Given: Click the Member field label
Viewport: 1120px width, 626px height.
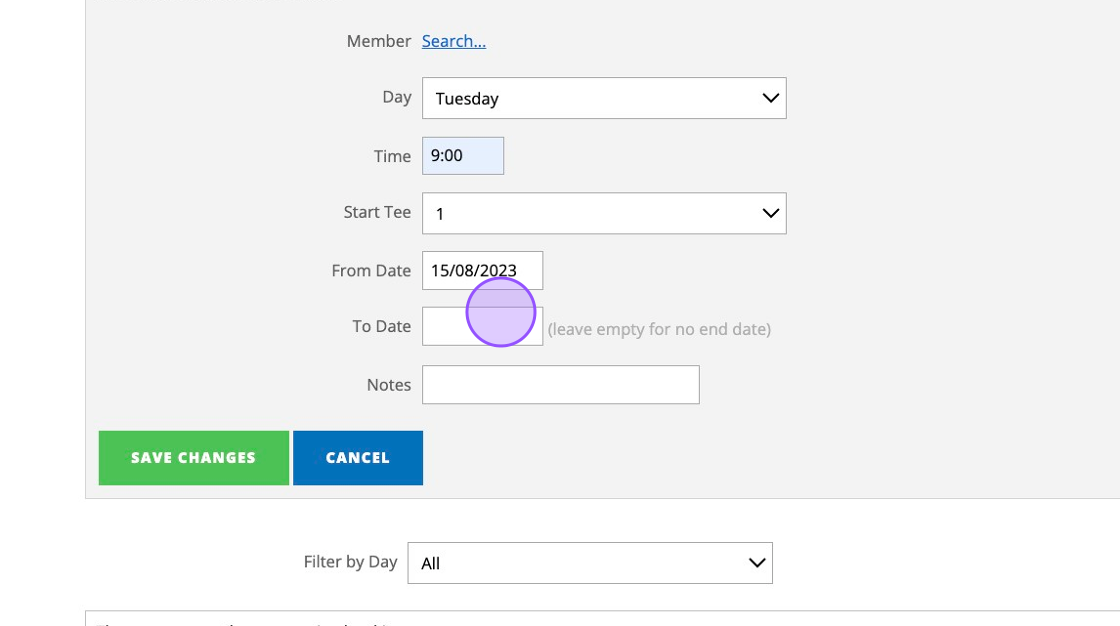Looking at the screenshot, I should pyautogui.click(x=378, y=41).
